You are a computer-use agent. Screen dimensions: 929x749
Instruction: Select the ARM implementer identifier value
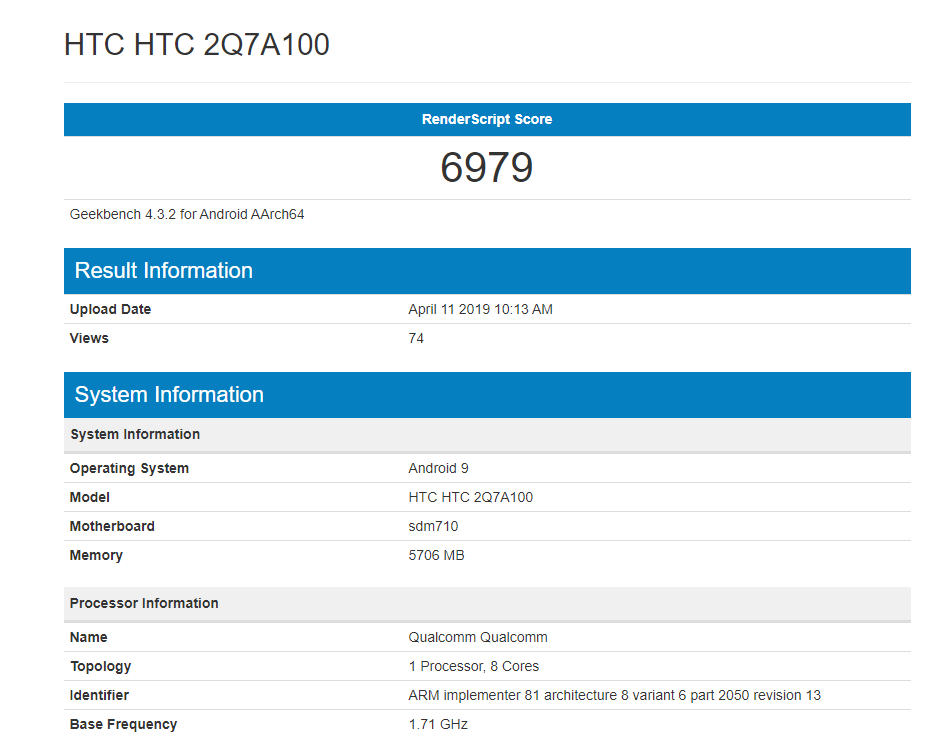614,695
